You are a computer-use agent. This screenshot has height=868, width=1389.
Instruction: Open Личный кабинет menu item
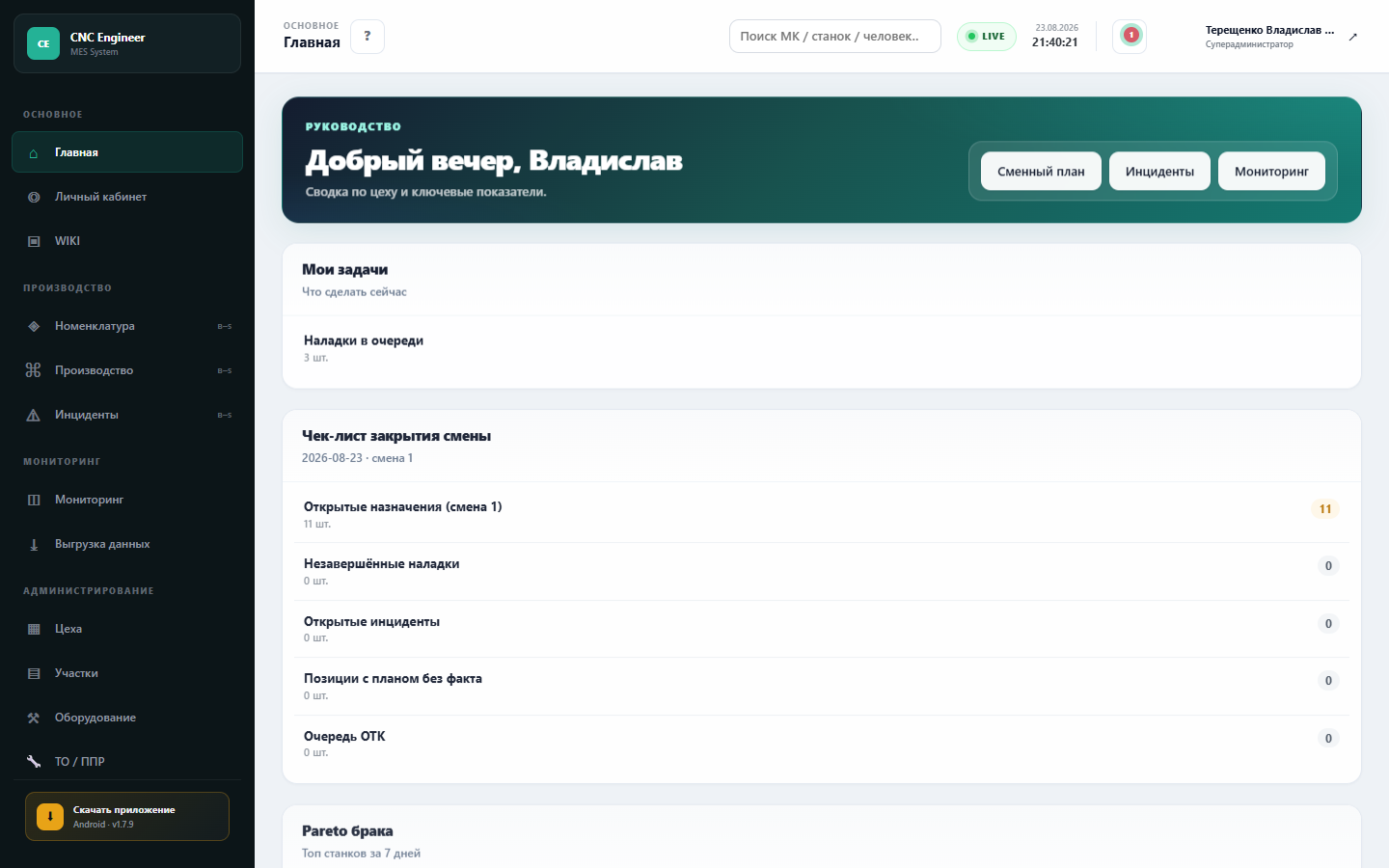point(127,198)
